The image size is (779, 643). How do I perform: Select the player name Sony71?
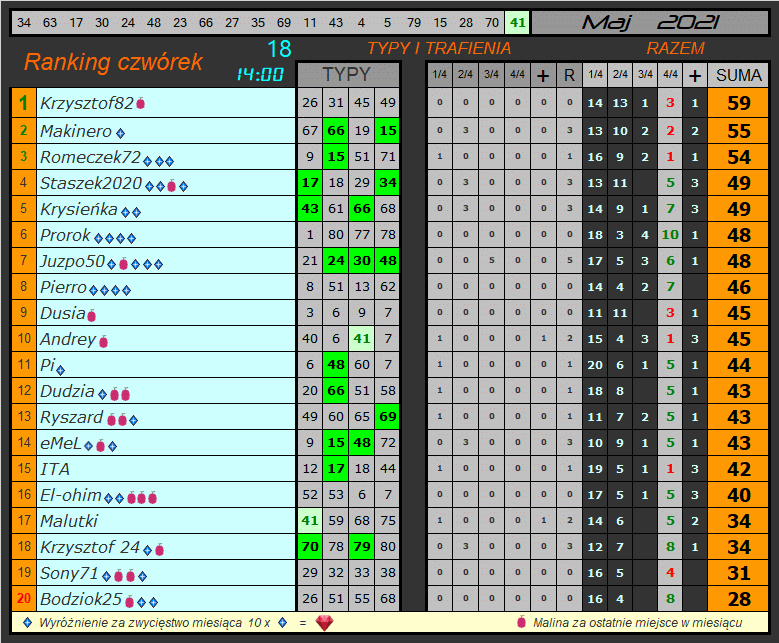pos(69,573)
